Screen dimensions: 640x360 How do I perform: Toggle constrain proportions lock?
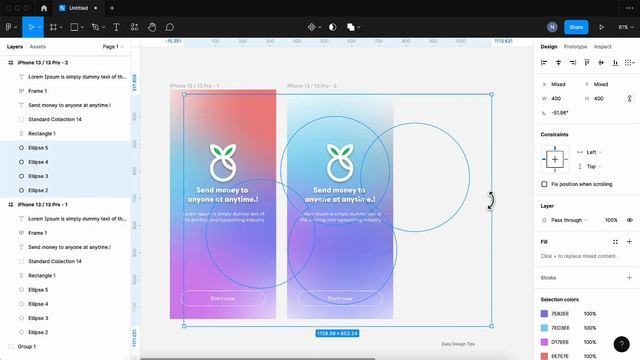click(629, 99)
